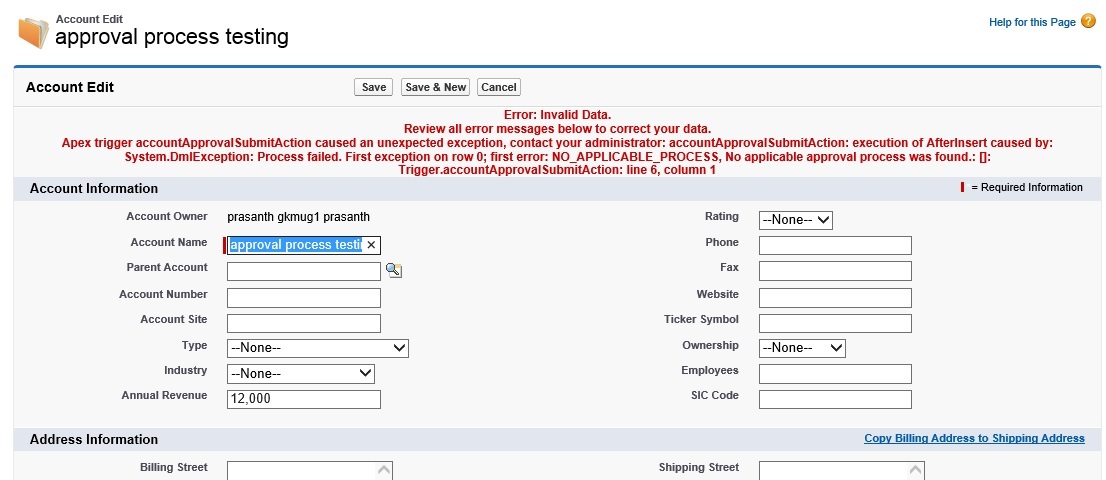
Task: Copy Billing Address to Shipping Address
Action: [974, 438]
